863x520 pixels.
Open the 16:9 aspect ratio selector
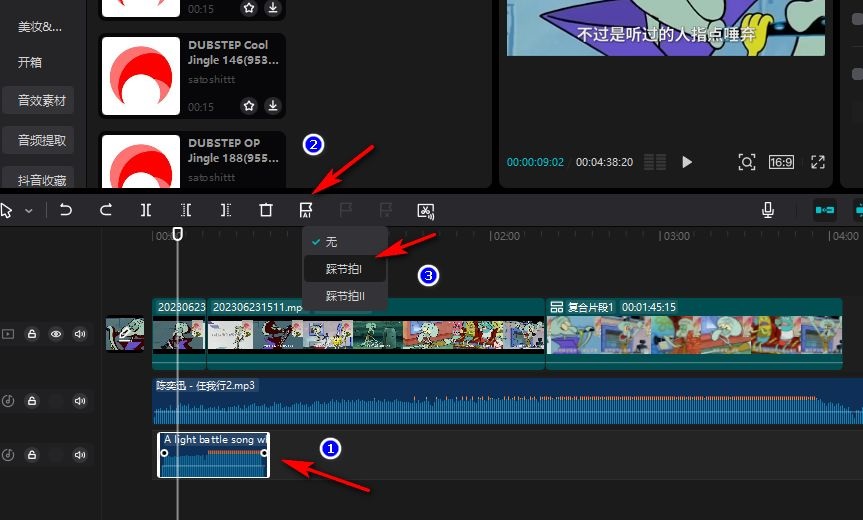(x=781, y=161)
